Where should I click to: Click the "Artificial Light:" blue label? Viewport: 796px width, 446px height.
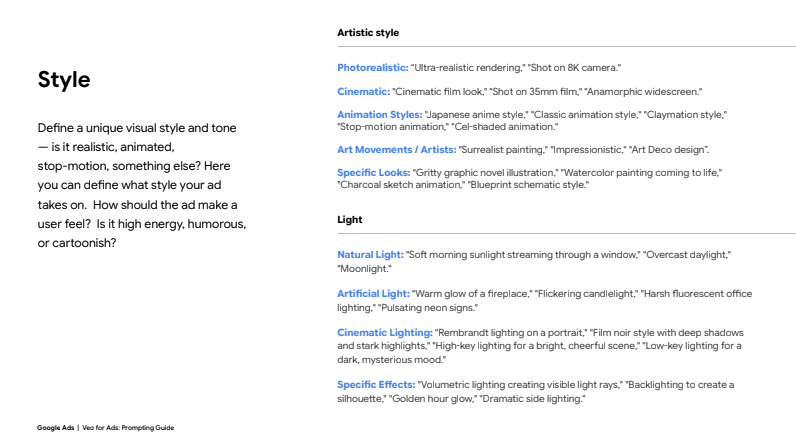(374, 294)
